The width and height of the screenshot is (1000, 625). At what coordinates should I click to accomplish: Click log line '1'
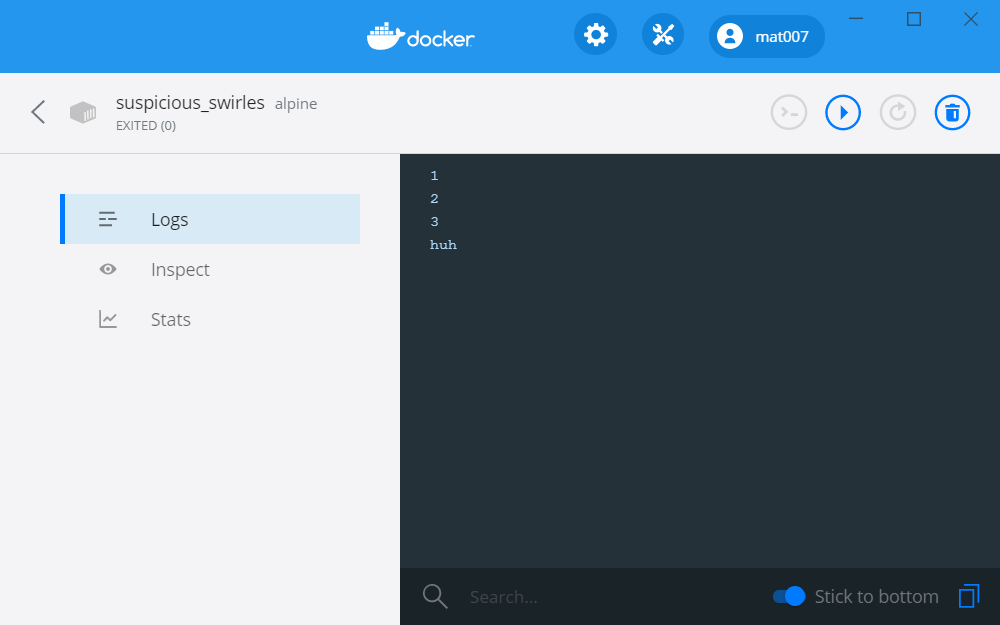(x=434, y=175)
